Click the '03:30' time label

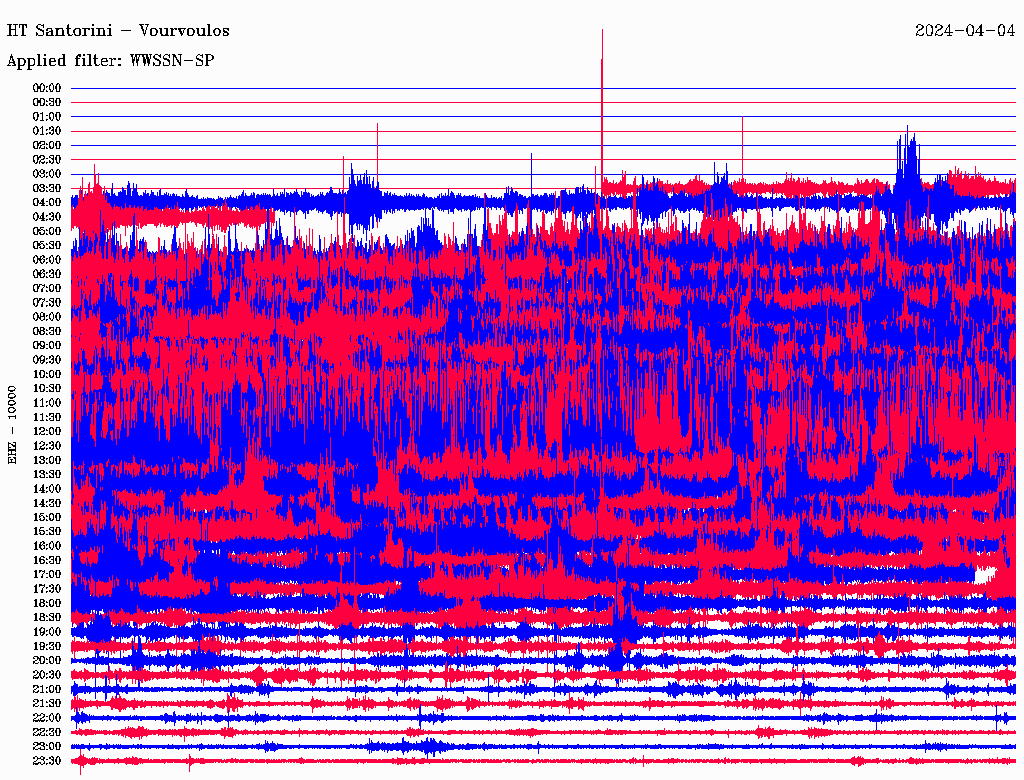(47, 189)
